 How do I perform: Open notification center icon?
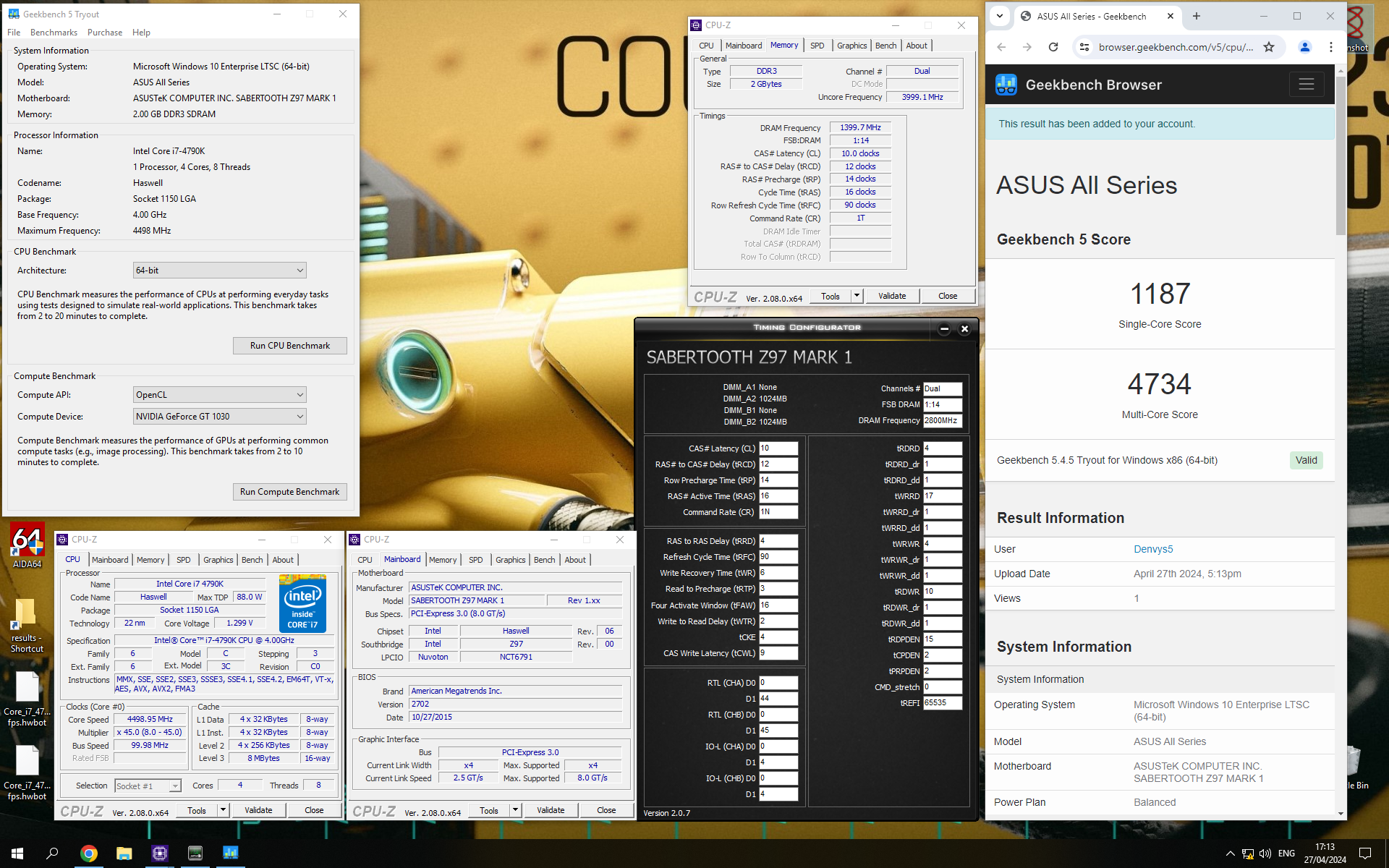click(1365, 854)
